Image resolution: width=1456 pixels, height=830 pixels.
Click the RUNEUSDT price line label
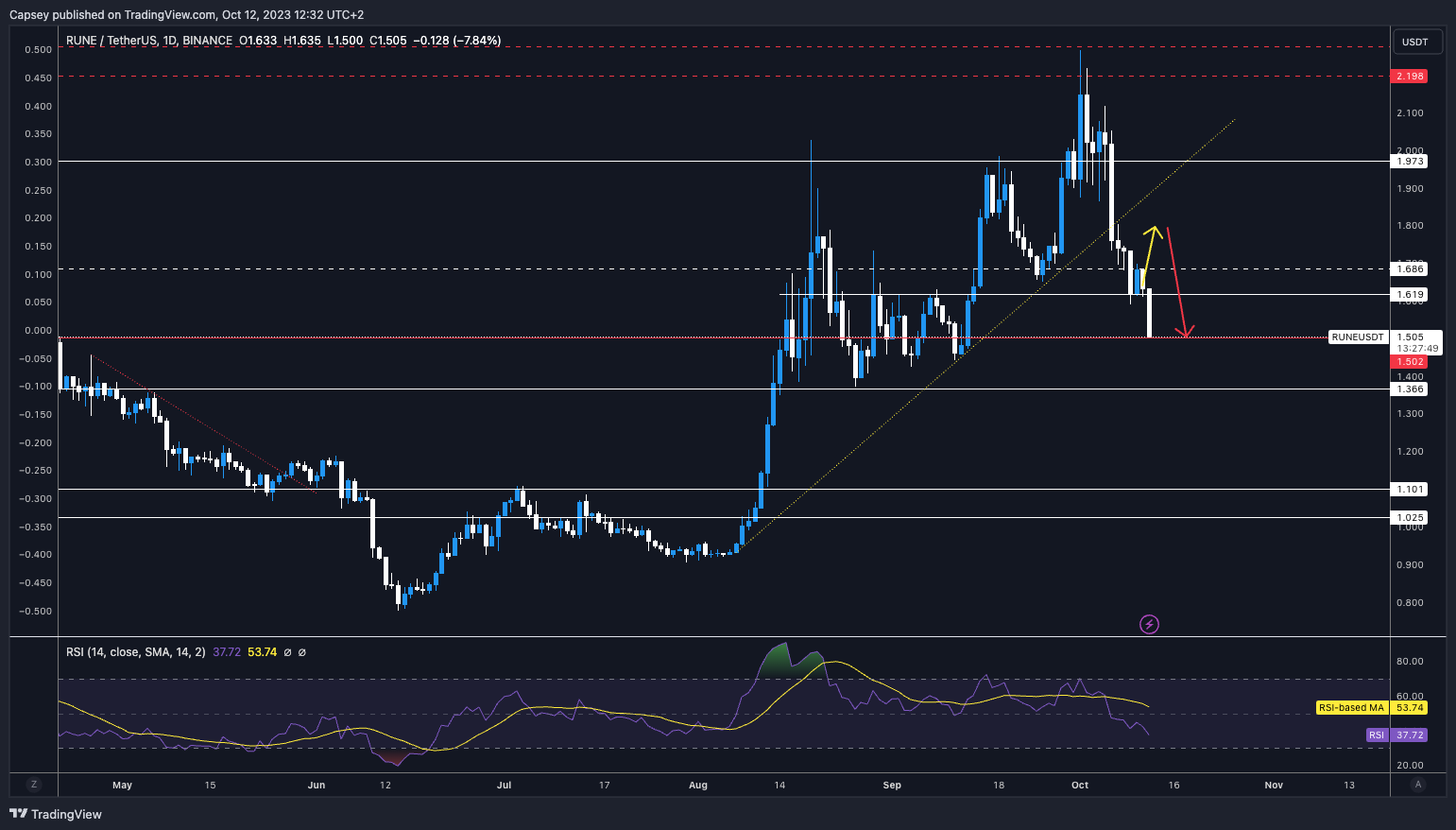tap(1358, 337)
